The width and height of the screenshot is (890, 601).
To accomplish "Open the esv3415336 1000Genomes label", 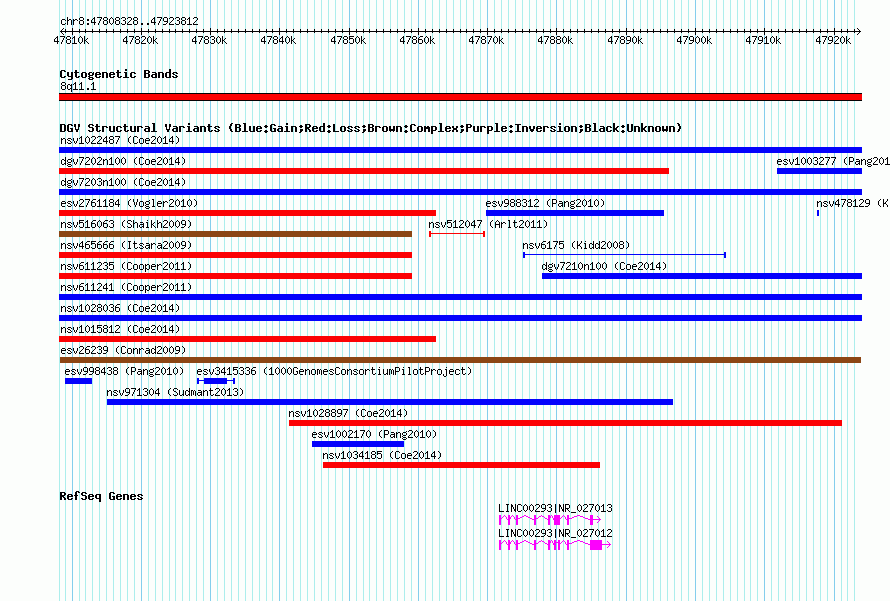I will pyautogui.click(x=334, y=371).
